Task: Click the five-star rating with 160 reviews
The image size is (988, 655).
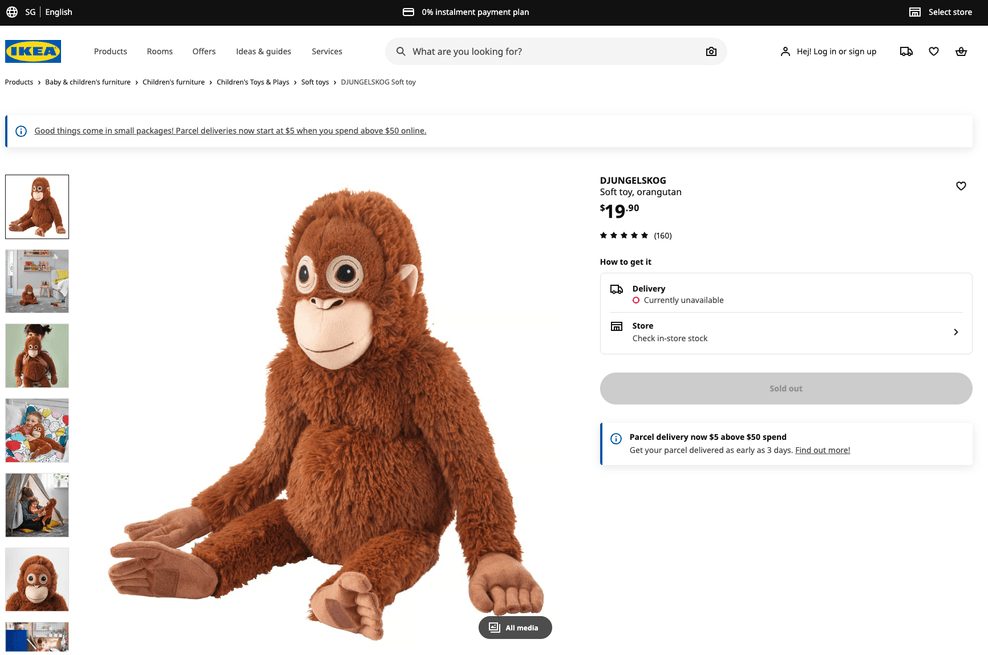Action: pyautogui.click(x=633, y=235)
